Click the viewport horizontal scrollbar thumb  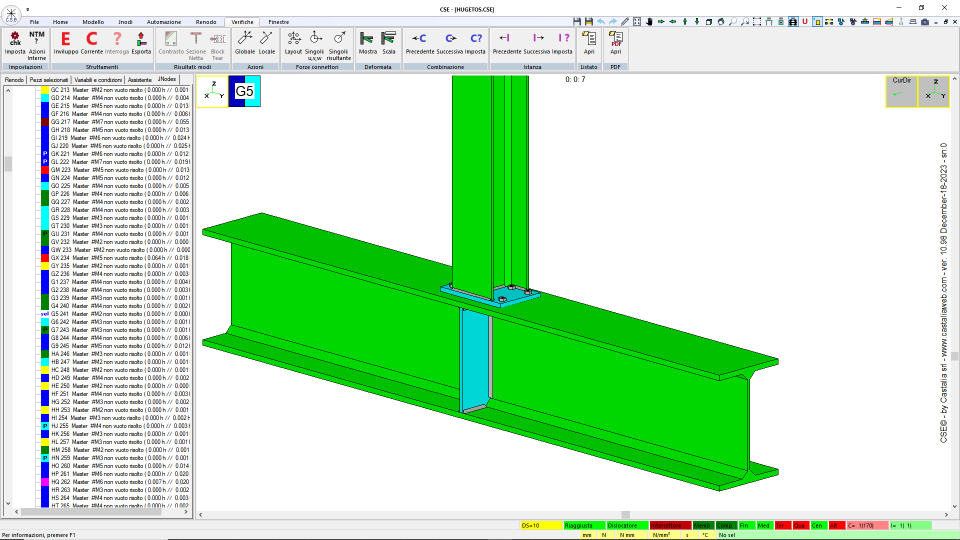tap(625, 515)
